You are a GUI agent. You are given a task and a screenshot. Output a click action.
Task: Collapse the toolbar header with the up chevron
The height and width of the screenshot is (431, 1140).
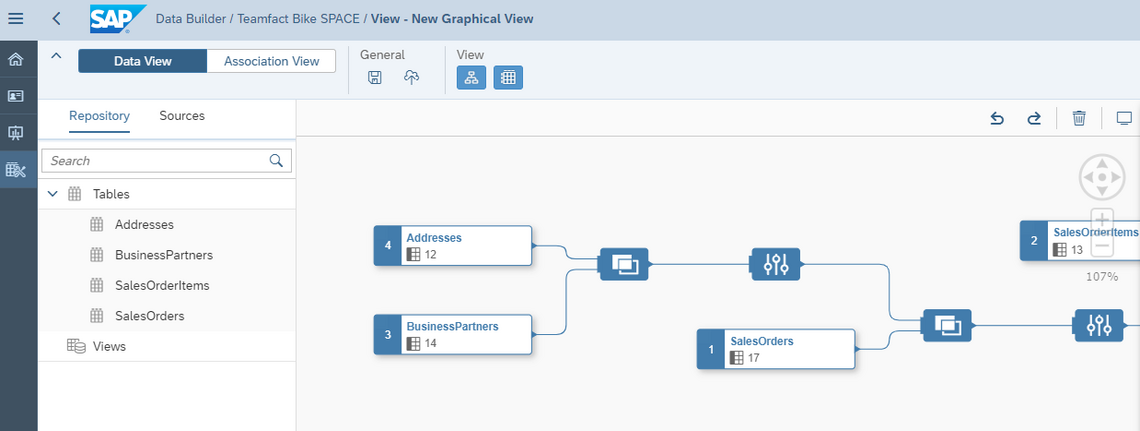tap(57, 56)
